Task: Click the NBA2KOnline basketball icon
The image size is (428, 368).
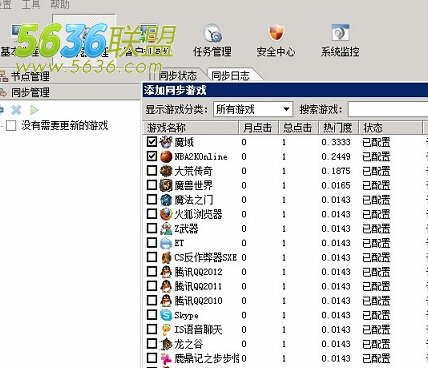Action: (166, 156)
